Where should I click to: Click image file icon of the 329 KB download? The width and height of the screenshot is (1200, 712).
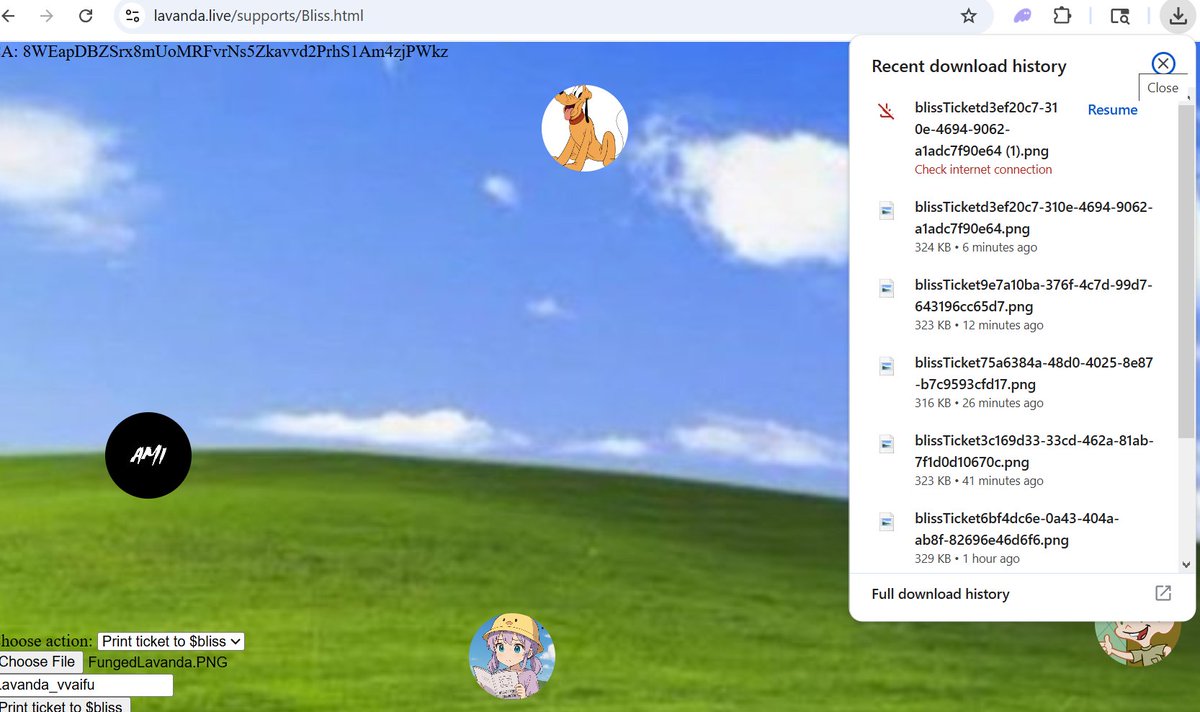pyautogui.click(x=886, y=522)
